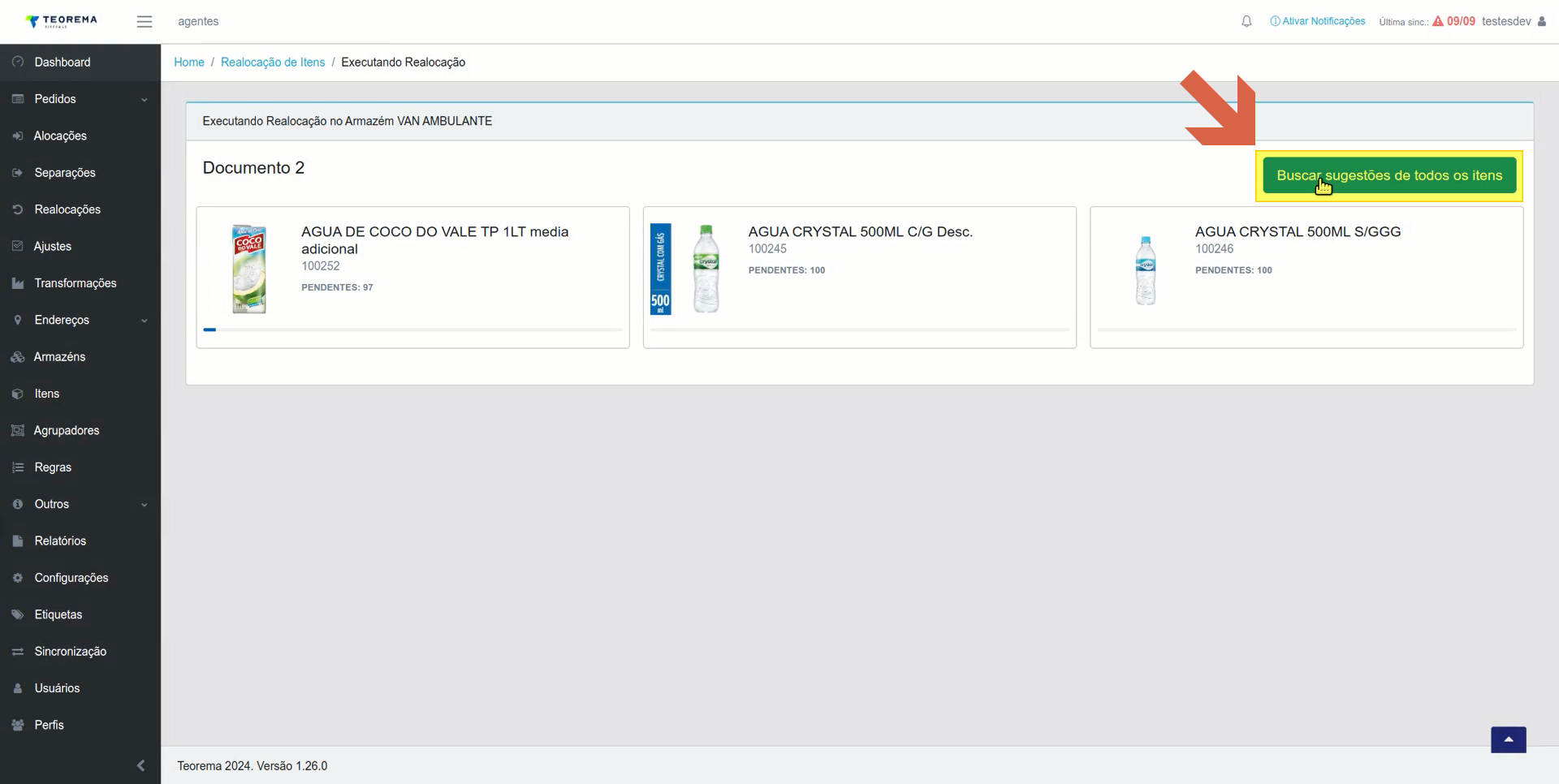
Task: Follow the Home breadcrumb link
Action: pos(189,62)
